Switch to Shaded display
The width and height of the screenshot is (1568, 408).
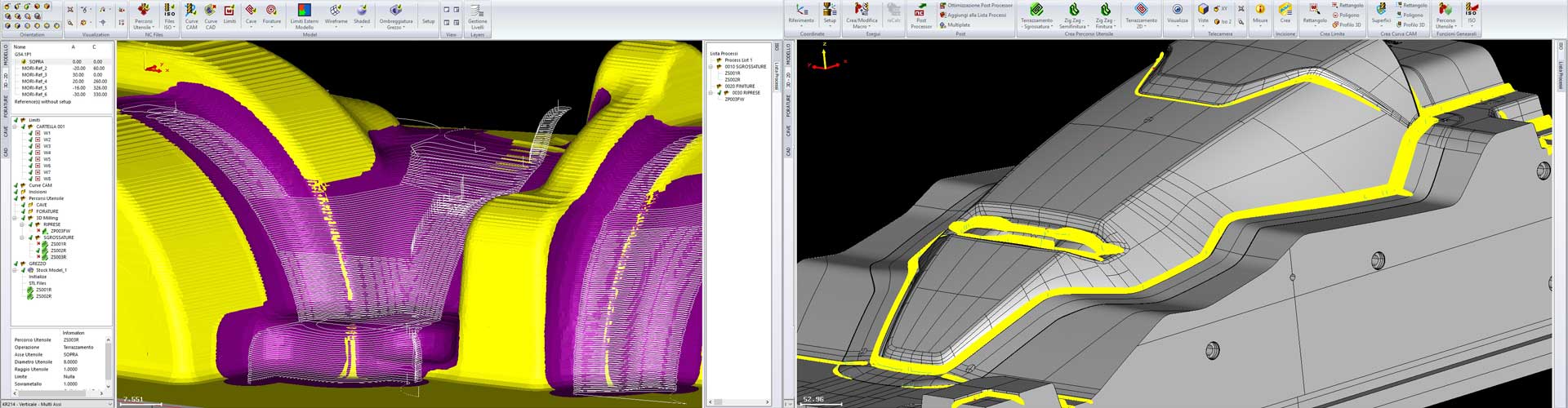362,15
